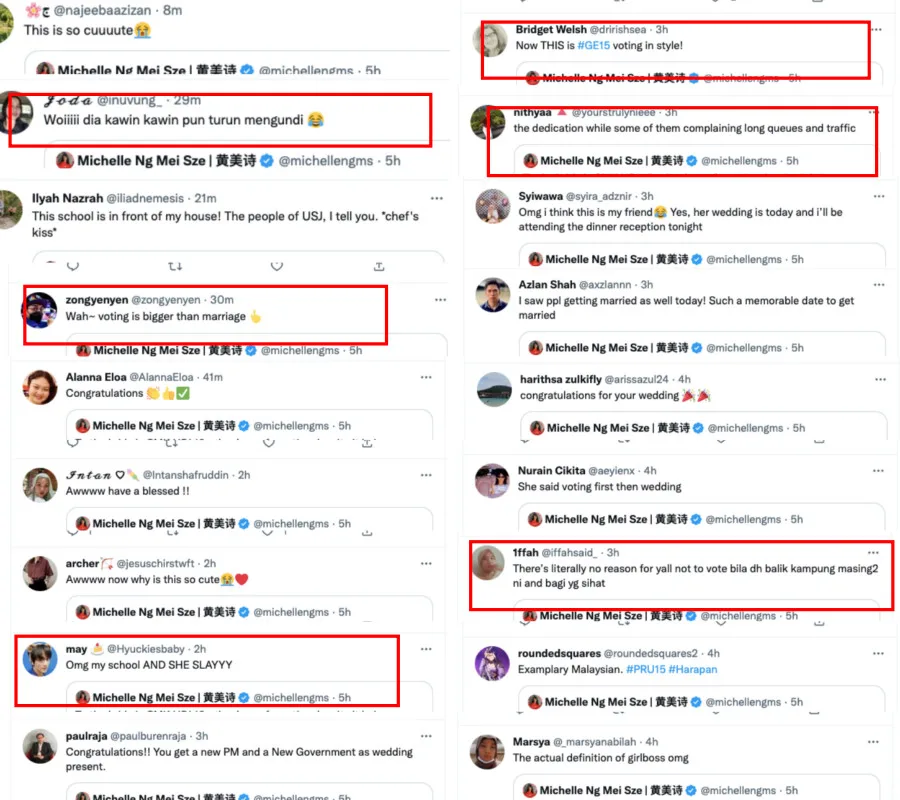Image resolution: width=900 pixels, height=800 pixels.
Task: Open quoted Michelle Ng tweet under harithsa's reply
Action: click(x=703, y=427)
